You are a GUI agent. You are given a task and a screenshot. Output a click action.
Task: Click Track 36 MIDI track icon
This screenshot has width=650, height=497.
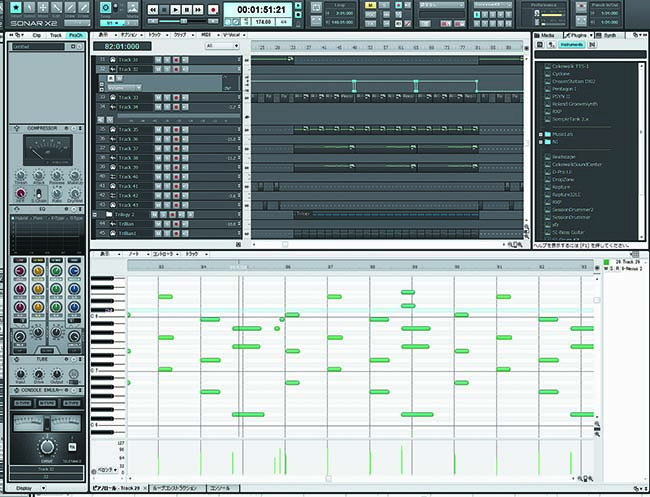click(x=112, y=139)
